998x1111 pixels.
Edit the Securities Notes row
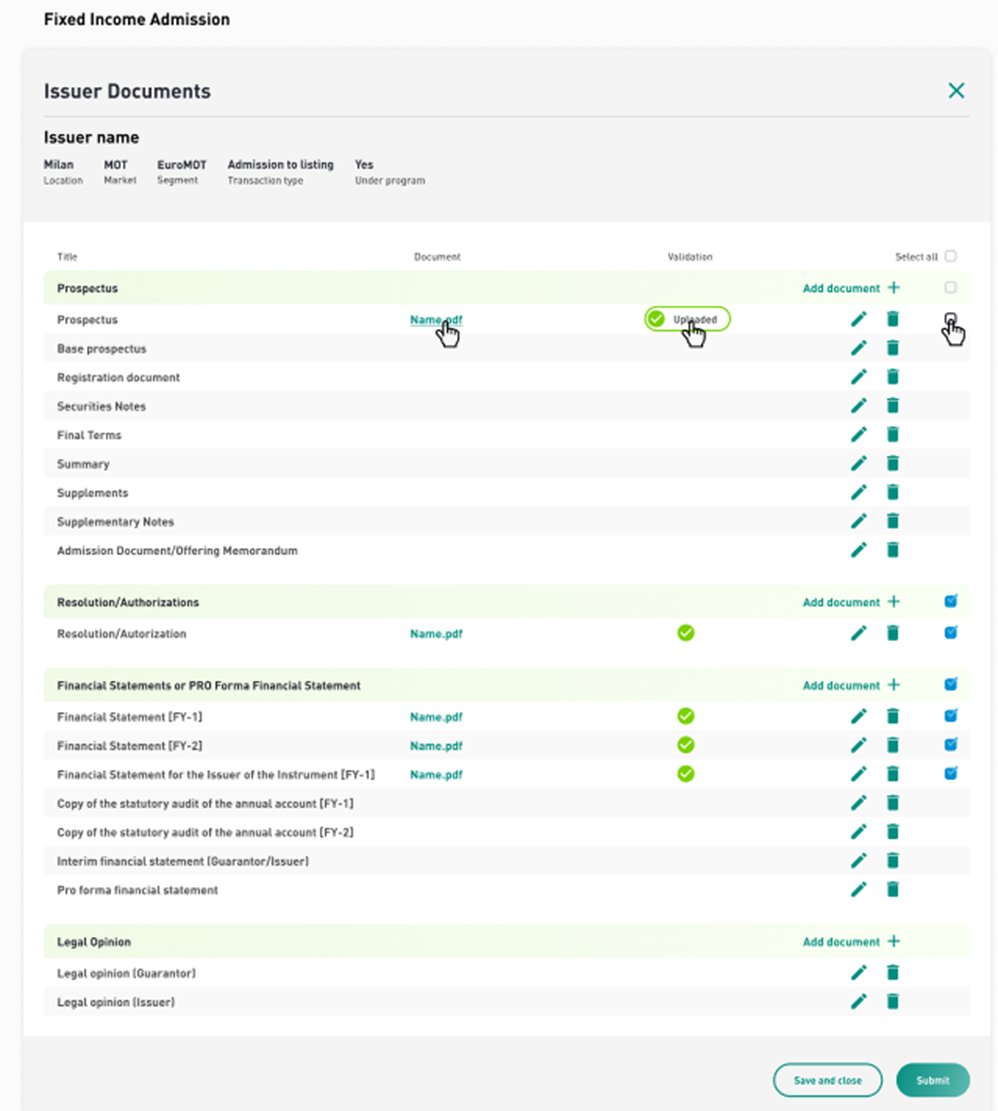pos(858,406)
